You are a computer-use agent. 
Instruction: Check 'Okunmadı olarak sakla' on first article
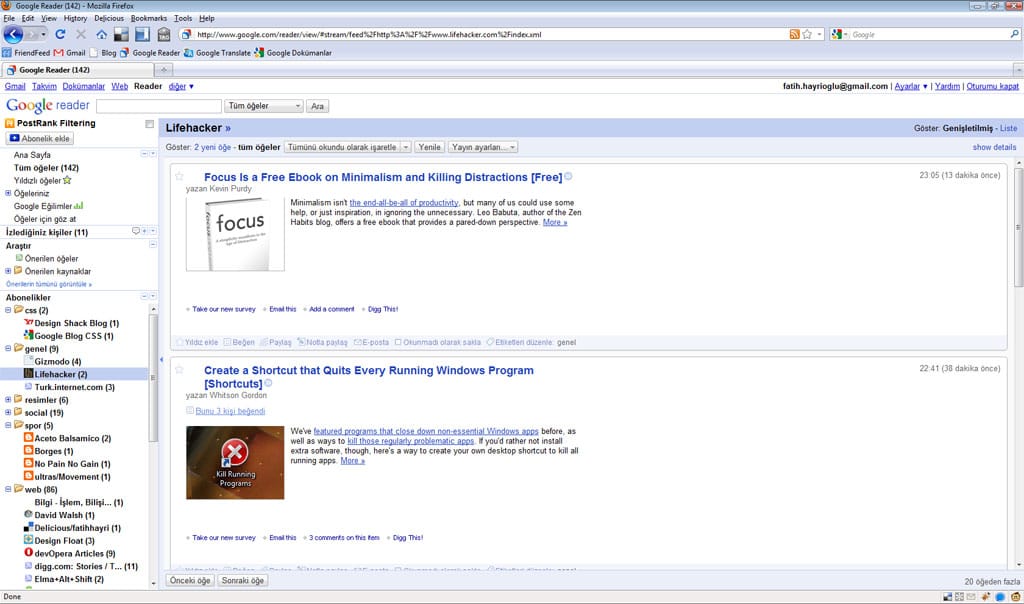click(x=399, y=342)
